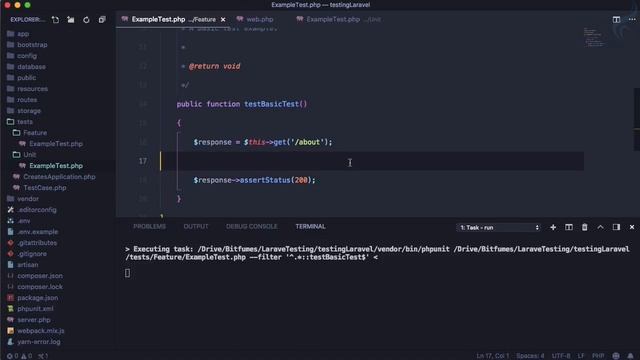
Task: Collapse all folders in Explorer
Action: point(102,20)
